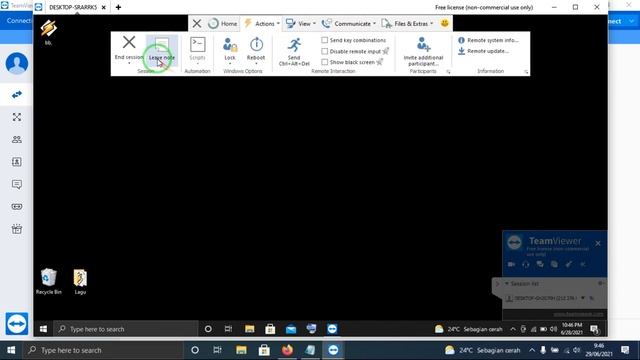Screen dimensions: 640x360
Task: Expand the Reboot dropdown arrow
Action: point(256,64)
